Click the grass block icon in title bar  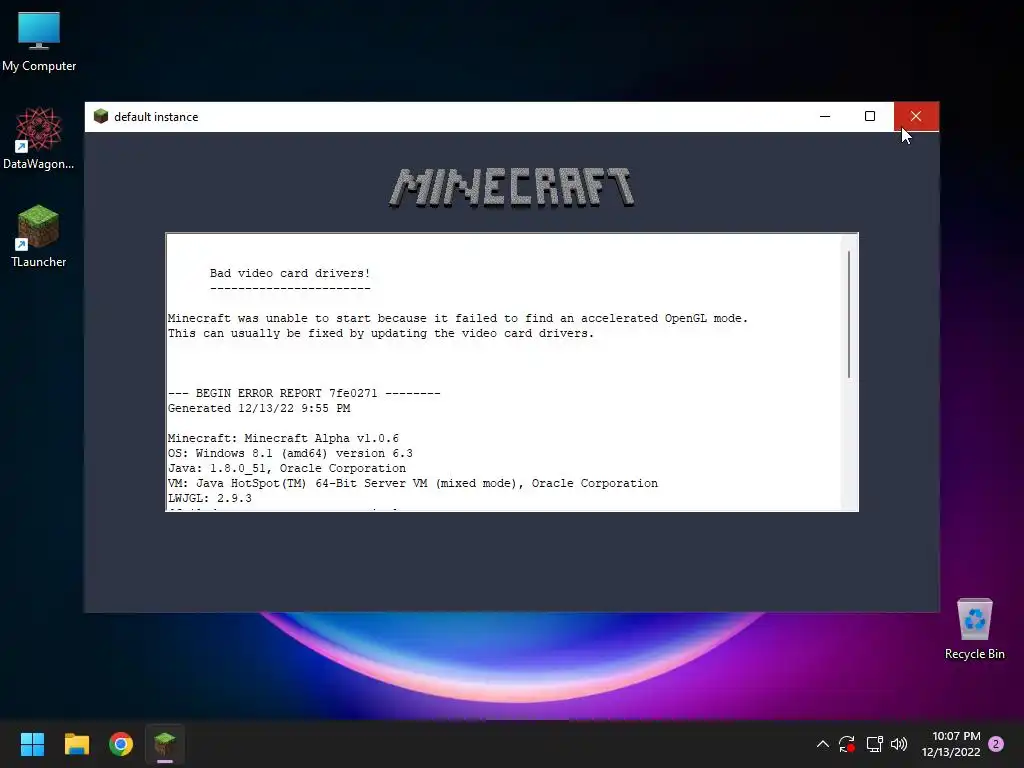(101, 116)
